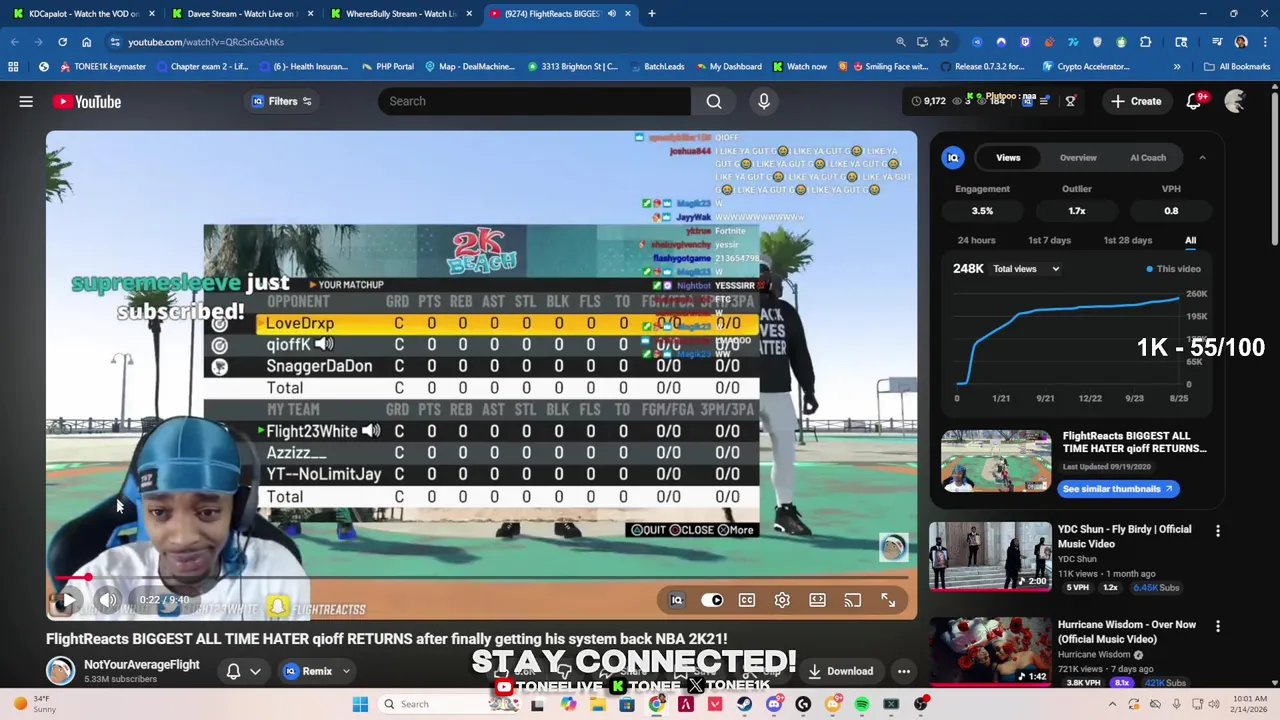Image resolution: width=1280 pixels, height=720 pixels.
Task: Open a new browser tab
Action: 651,14
